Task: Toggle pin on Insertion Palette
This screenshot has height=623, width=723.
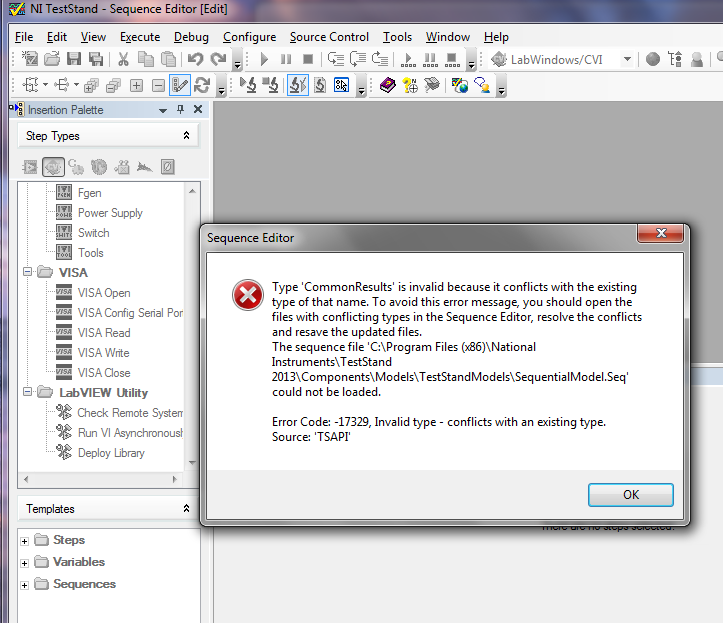Action: point(180,109)
